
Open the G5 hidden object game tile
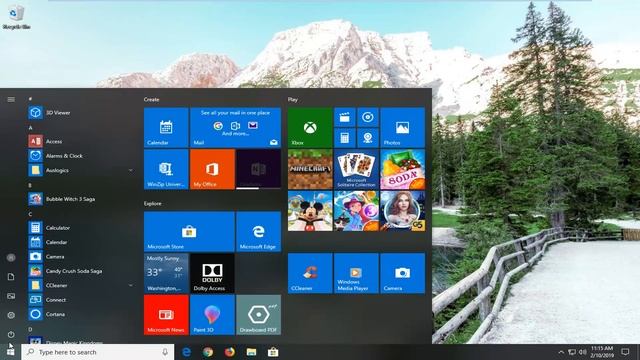[x=402, y=211]
